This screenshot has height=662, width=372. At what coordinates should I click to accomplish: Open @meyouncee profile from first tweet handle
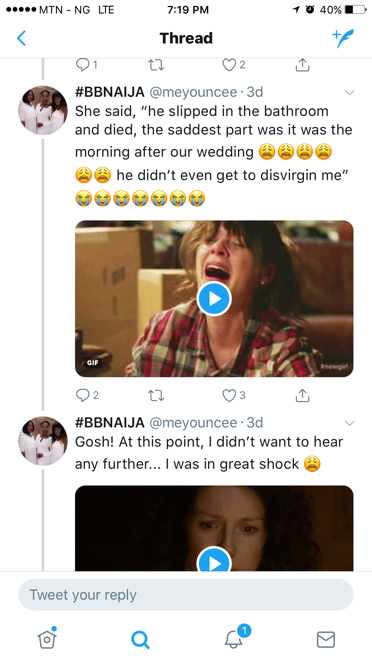pos(194,92)
